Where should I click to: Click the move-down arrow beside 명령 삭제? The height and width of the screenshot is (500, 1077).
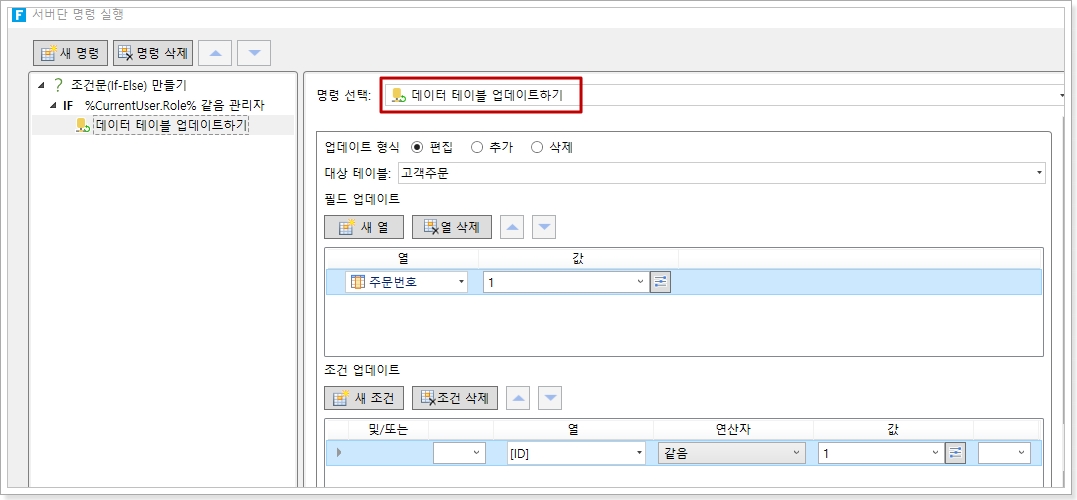[x=254, y=53]
